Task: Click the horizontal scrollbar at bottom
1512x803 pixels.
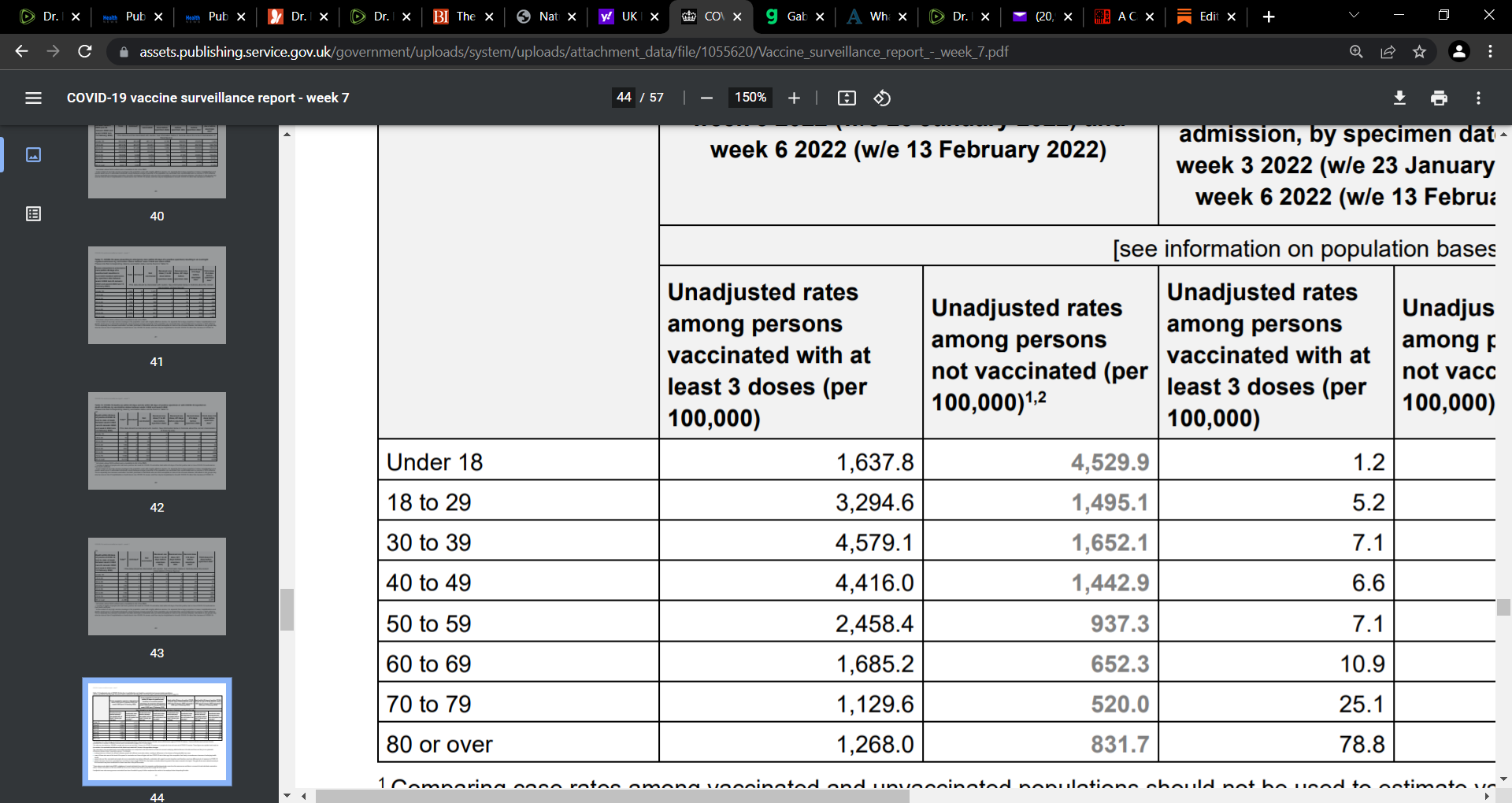Action: tap(613, 797)
